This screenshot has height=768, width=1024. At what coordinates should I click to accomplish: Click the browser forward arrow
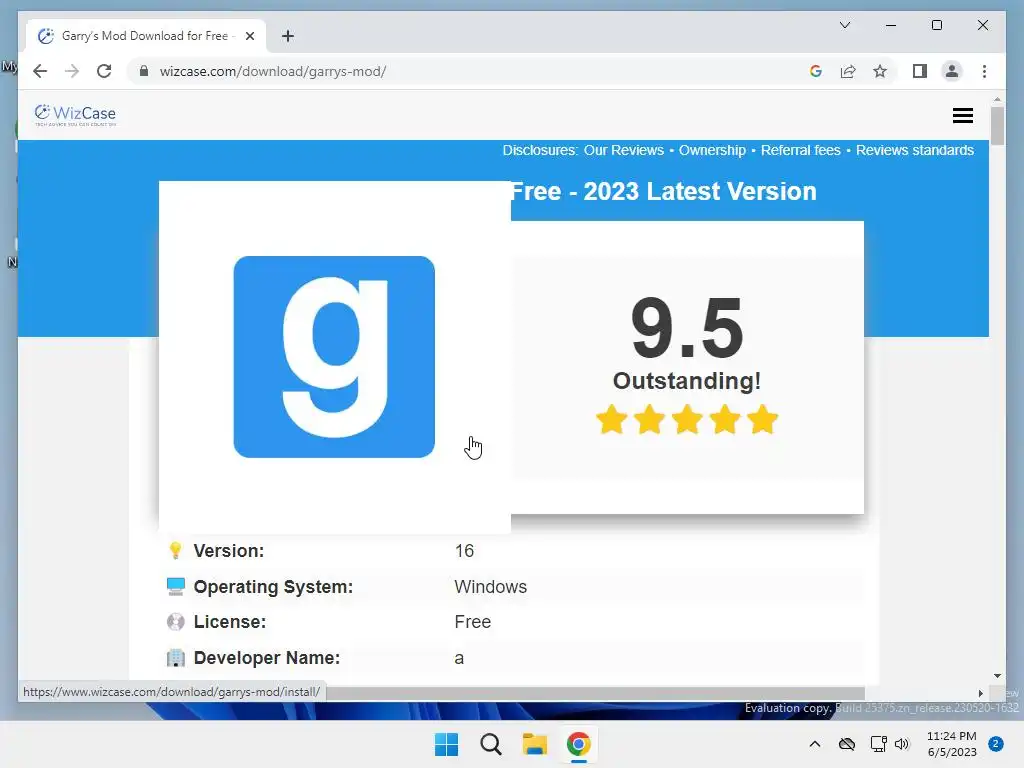pyautogui.click(x=72, y=71)
